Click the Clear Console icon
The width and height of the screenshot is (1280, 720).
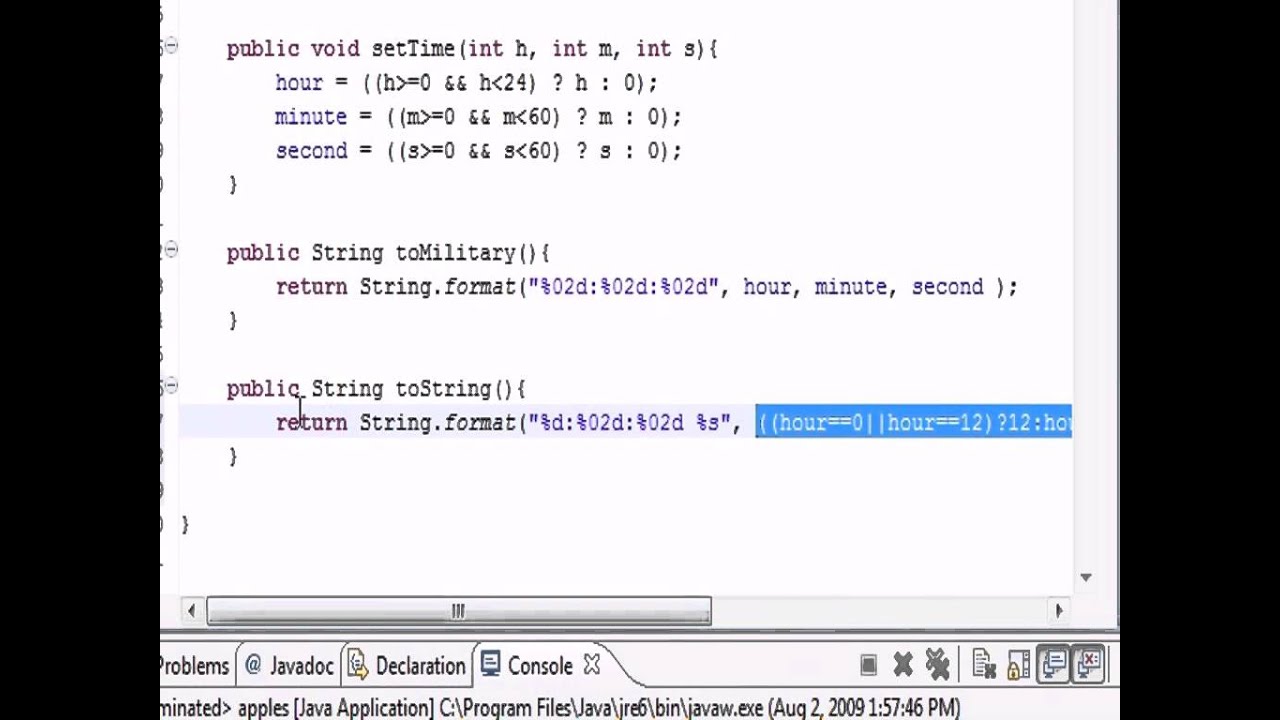coord(983,665)
